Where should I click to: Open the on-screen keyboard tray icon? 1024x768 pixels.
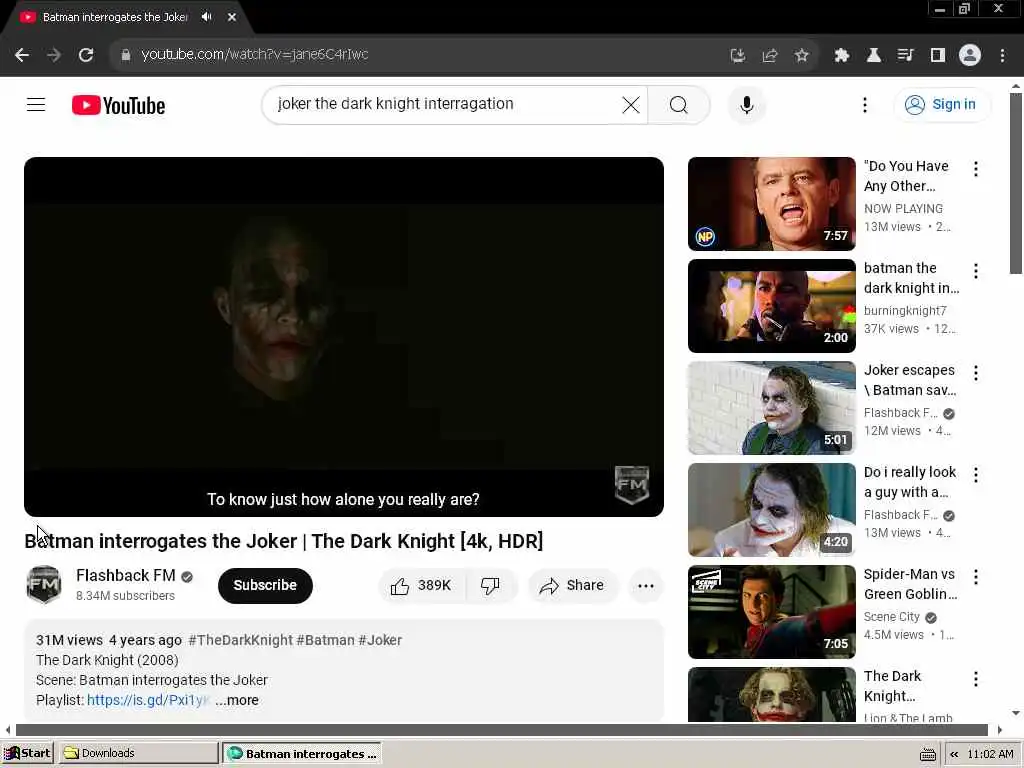(928, 754)
